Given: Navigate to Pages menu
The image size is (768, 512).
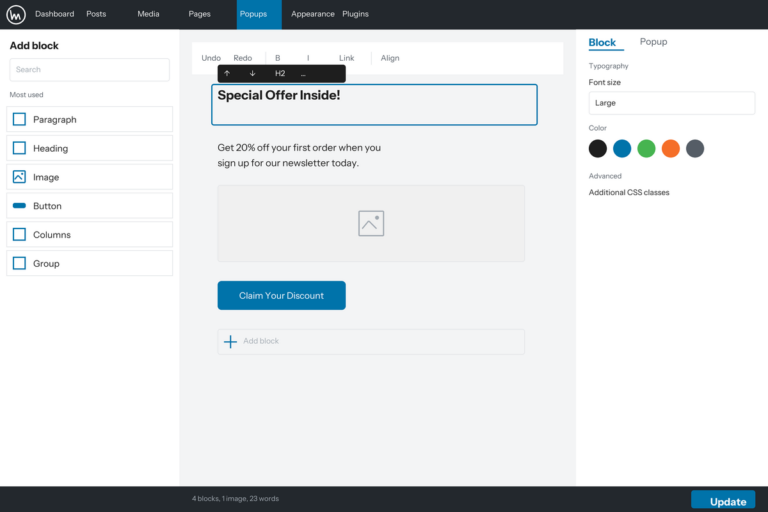Looking at the screenshot, I should (x=199, y=14).
